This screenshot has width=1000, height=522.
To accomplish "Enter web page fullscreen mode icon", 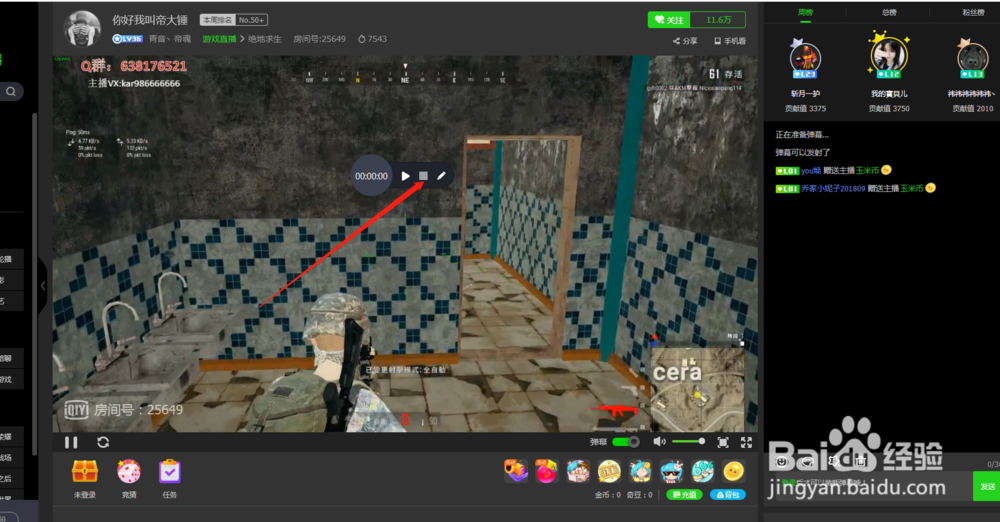I will [x=723, y=442].
